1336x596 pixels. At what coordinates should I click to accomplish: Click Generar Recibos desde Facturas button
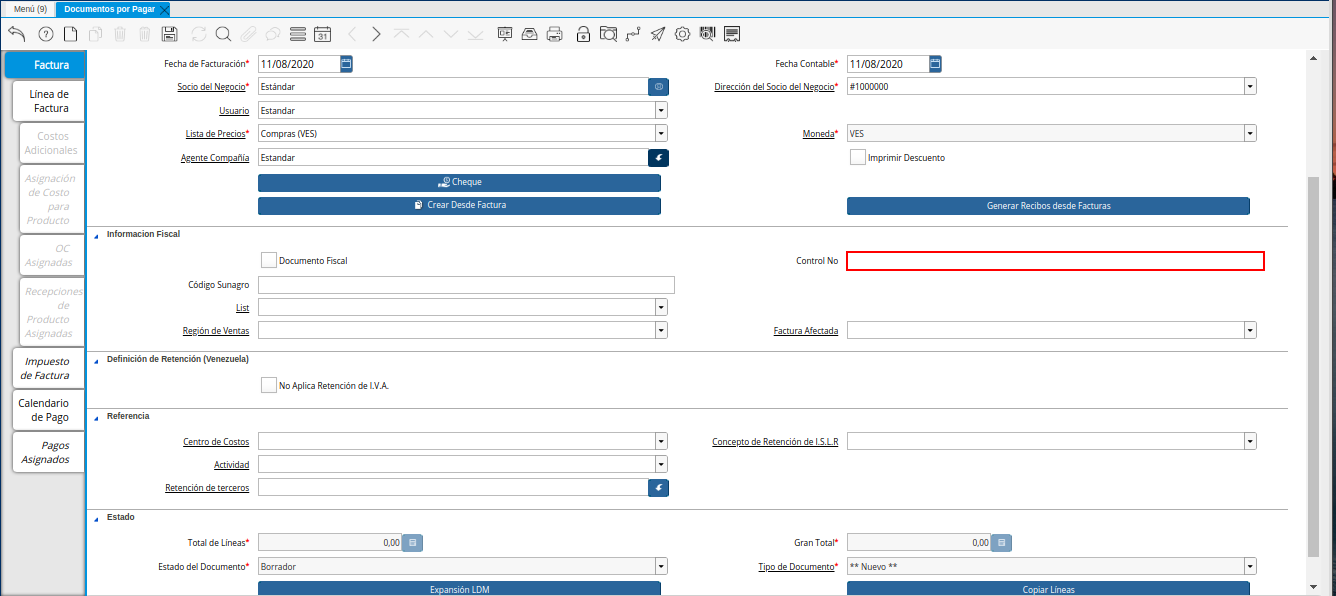1048,206
